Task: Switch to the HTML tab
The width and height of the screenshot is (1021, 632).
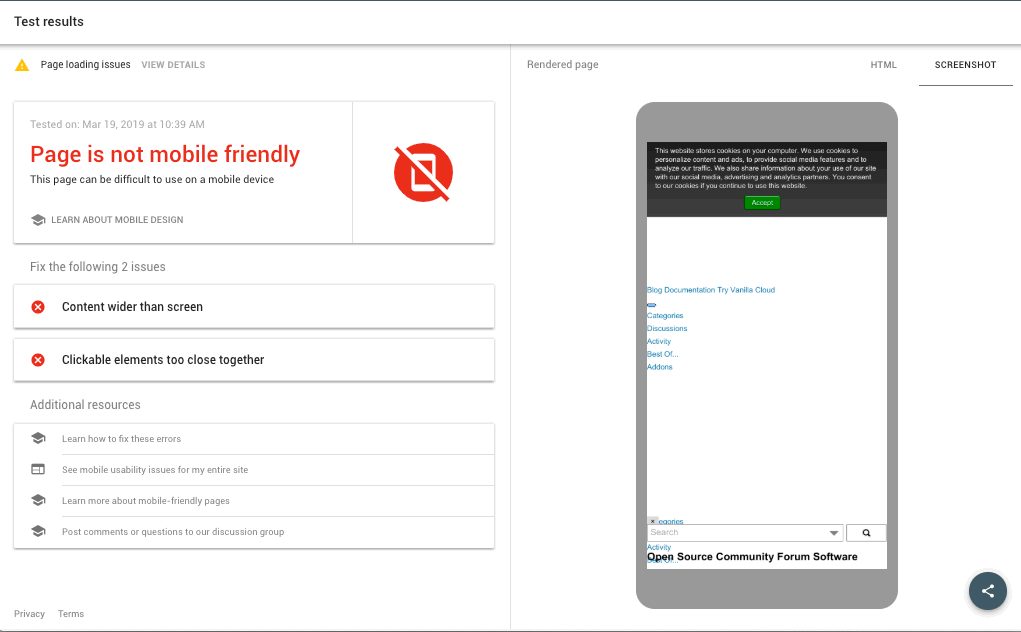Action: tap(883, 65)
